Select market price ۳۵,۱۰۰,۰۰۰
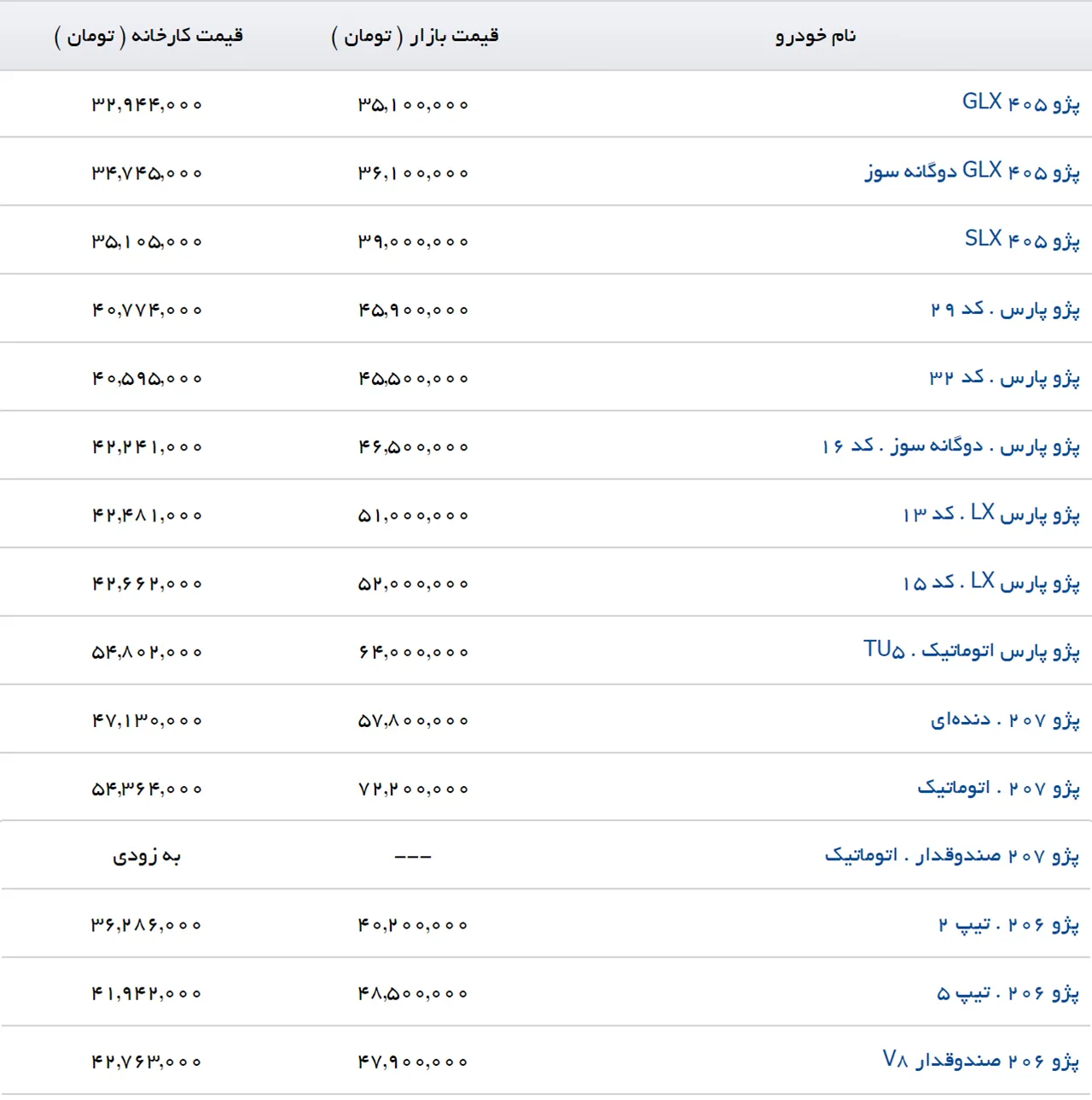1092x1100 pixels. pyautogui.click(x=414, y=105)
